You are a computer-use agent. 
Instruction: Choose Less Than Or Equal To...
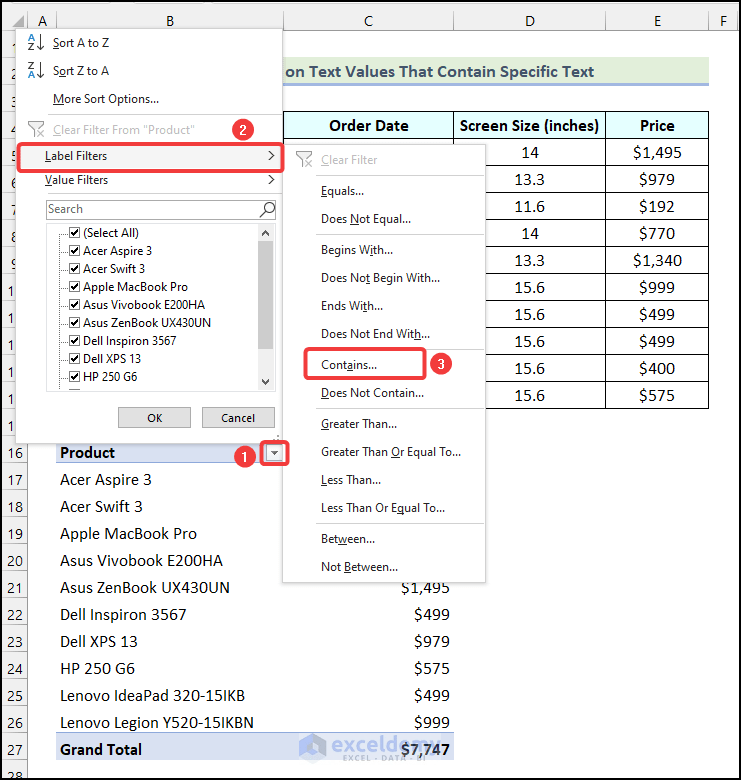383,508
